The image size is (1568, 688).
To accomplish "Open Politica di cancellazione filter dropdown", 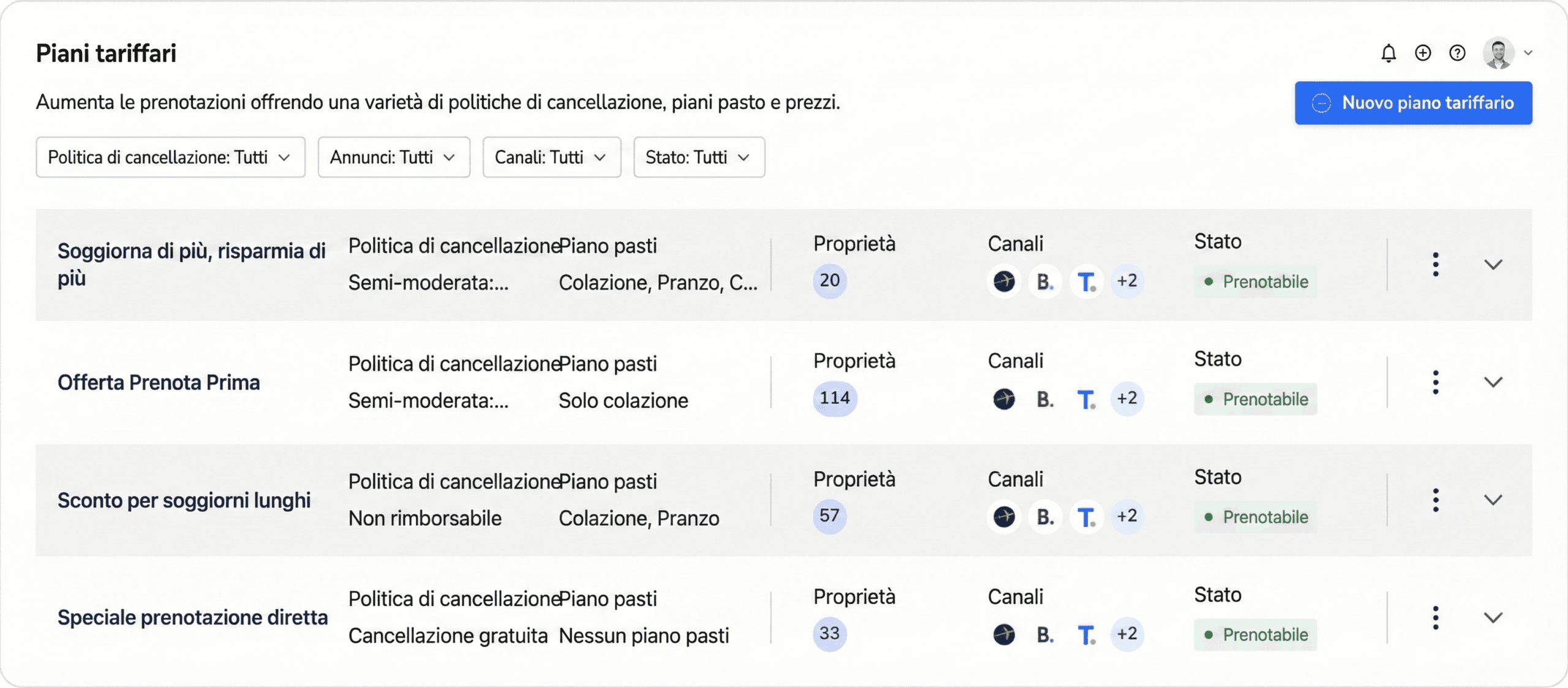I will point(170,157).
